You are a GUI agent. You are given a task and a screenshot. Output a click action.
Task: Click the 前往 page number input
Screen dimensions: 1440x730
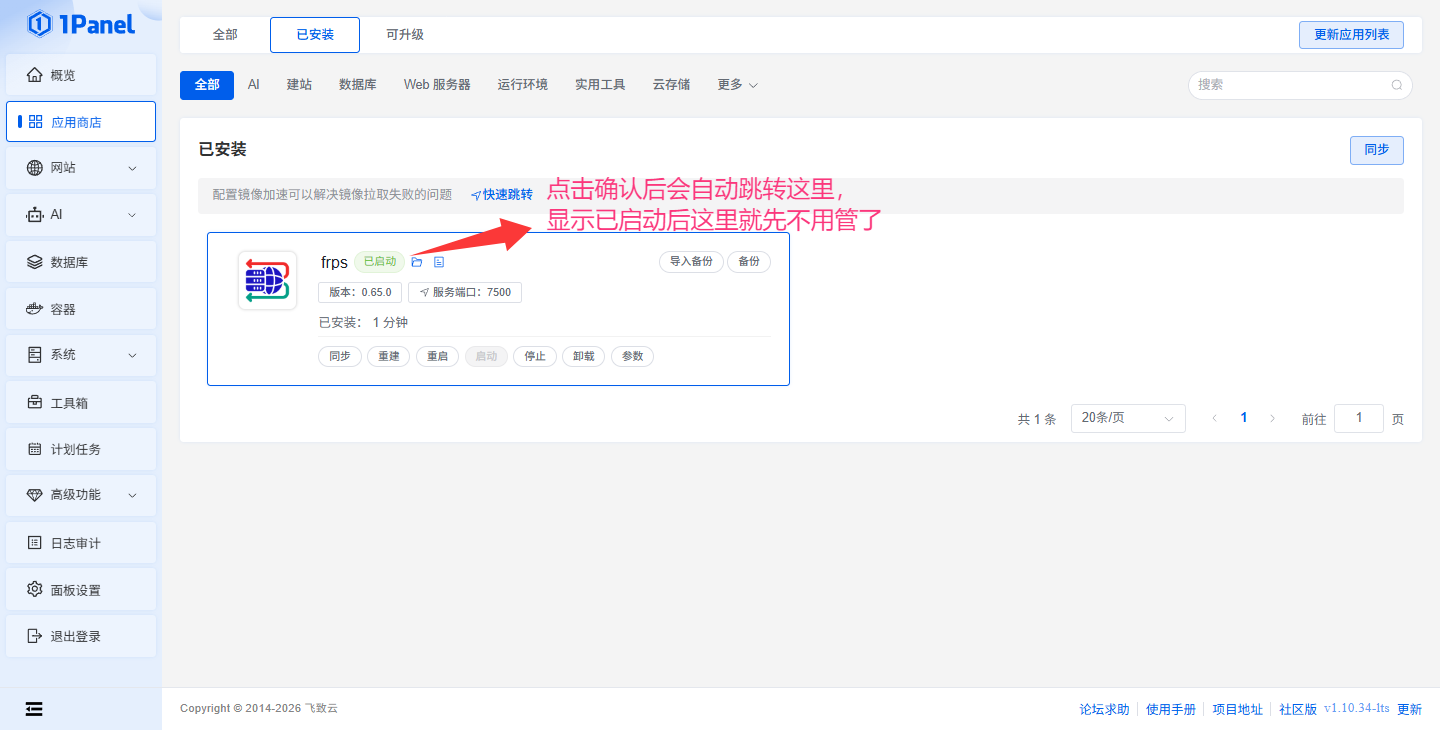click(1358, 418)
